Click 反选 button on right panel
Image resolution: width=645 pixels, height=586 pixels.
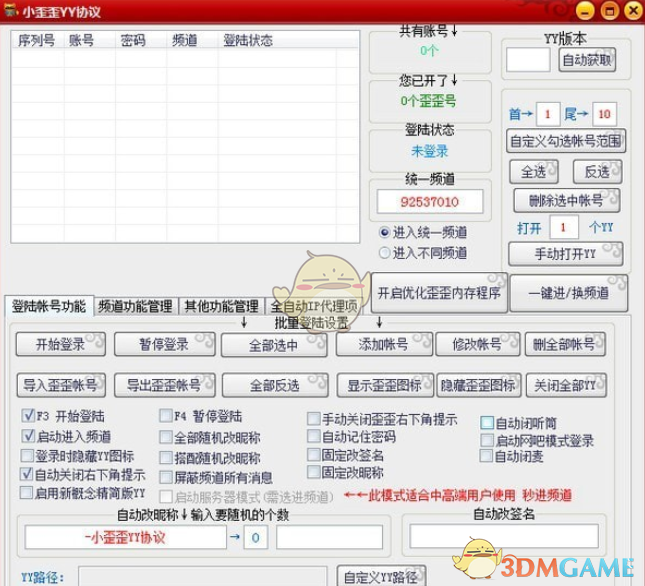click(x=597, y=172)
